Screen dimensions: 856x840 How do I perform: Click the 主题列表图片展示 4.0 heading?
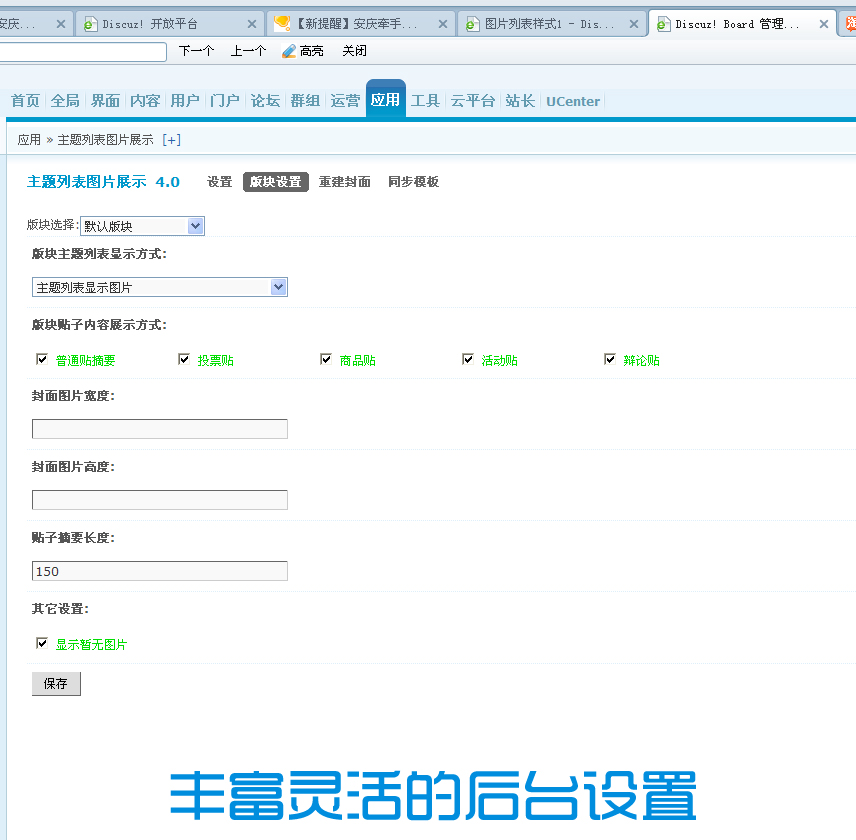(103, 182)
